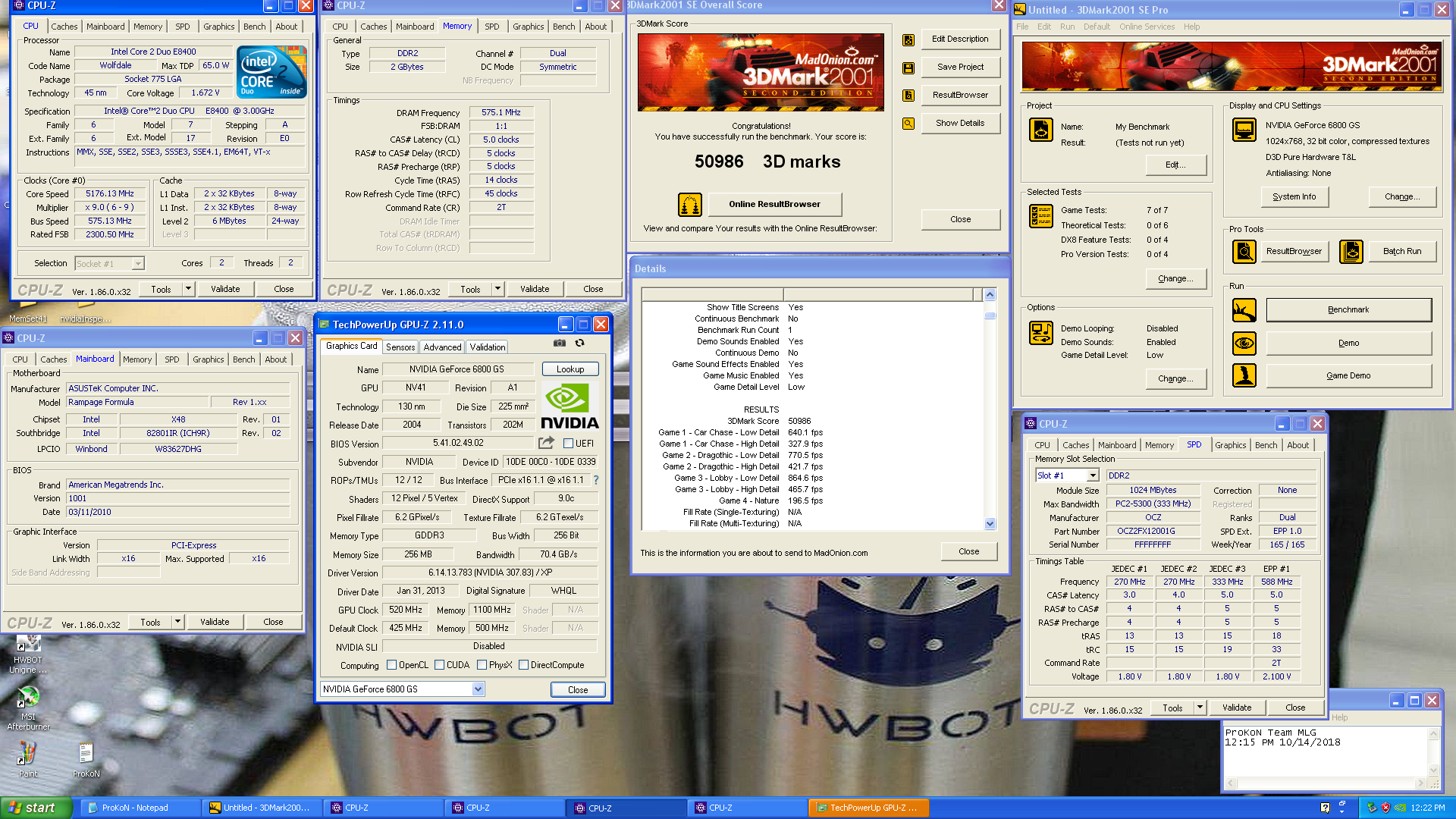Viewport: 1456px width, 819px height.
Task: Click the Online ResultBrowser button
Action: tap(774, 204)
